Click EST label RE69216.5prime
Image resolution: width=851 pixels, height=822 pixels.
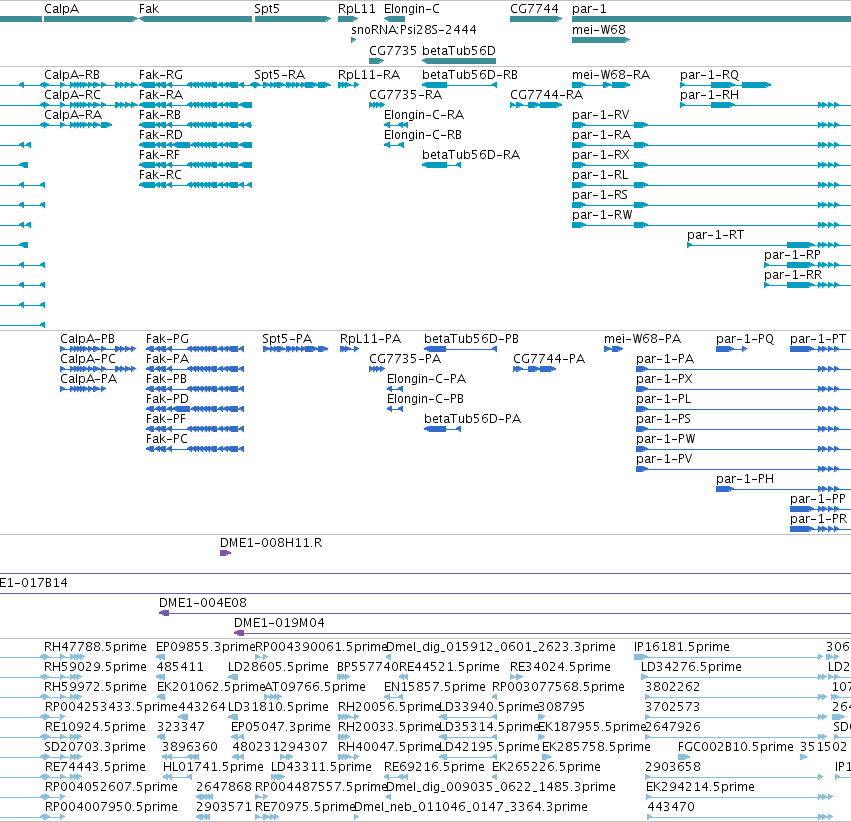(434, 767)
